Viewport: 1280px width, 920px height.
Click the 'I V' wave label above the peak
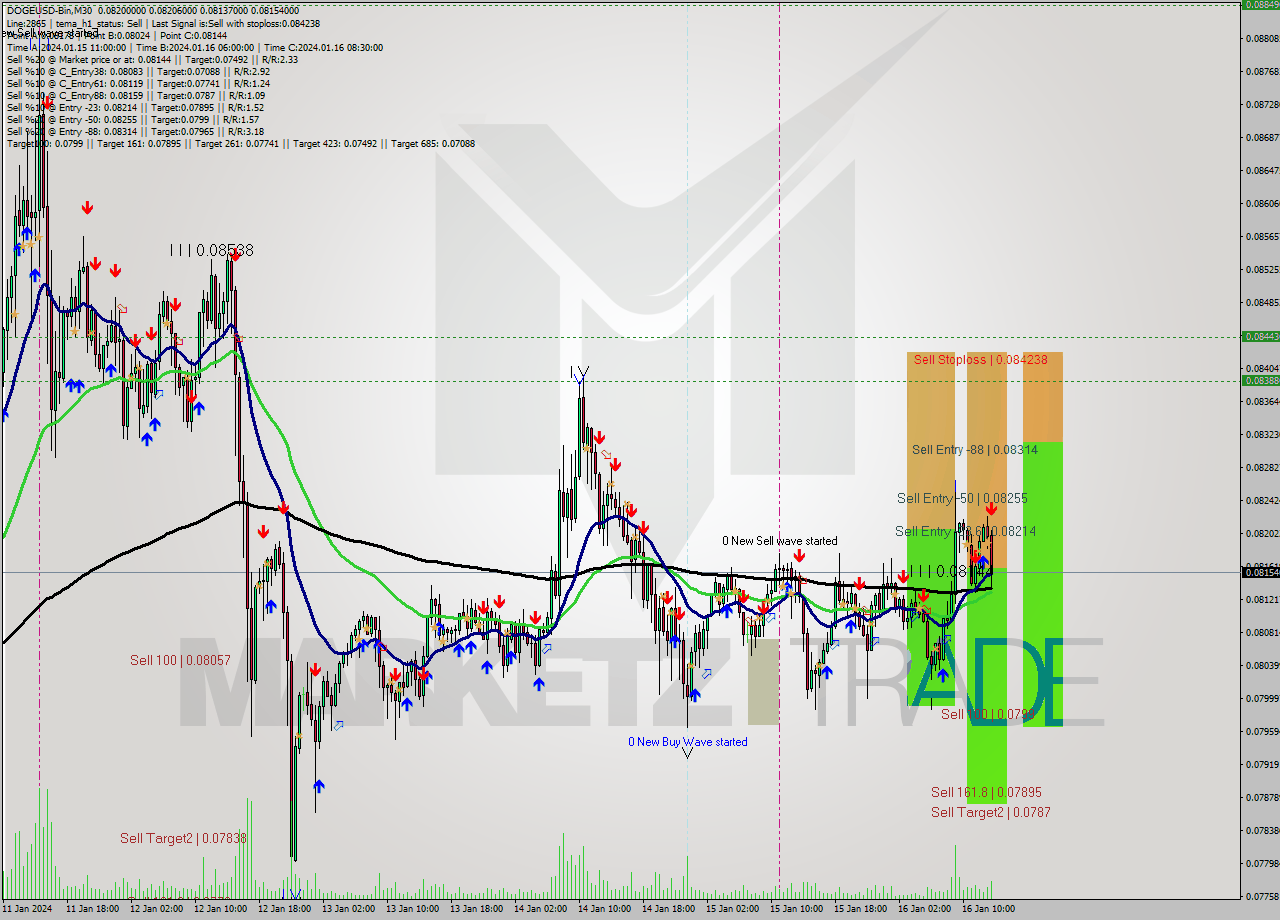579,372
